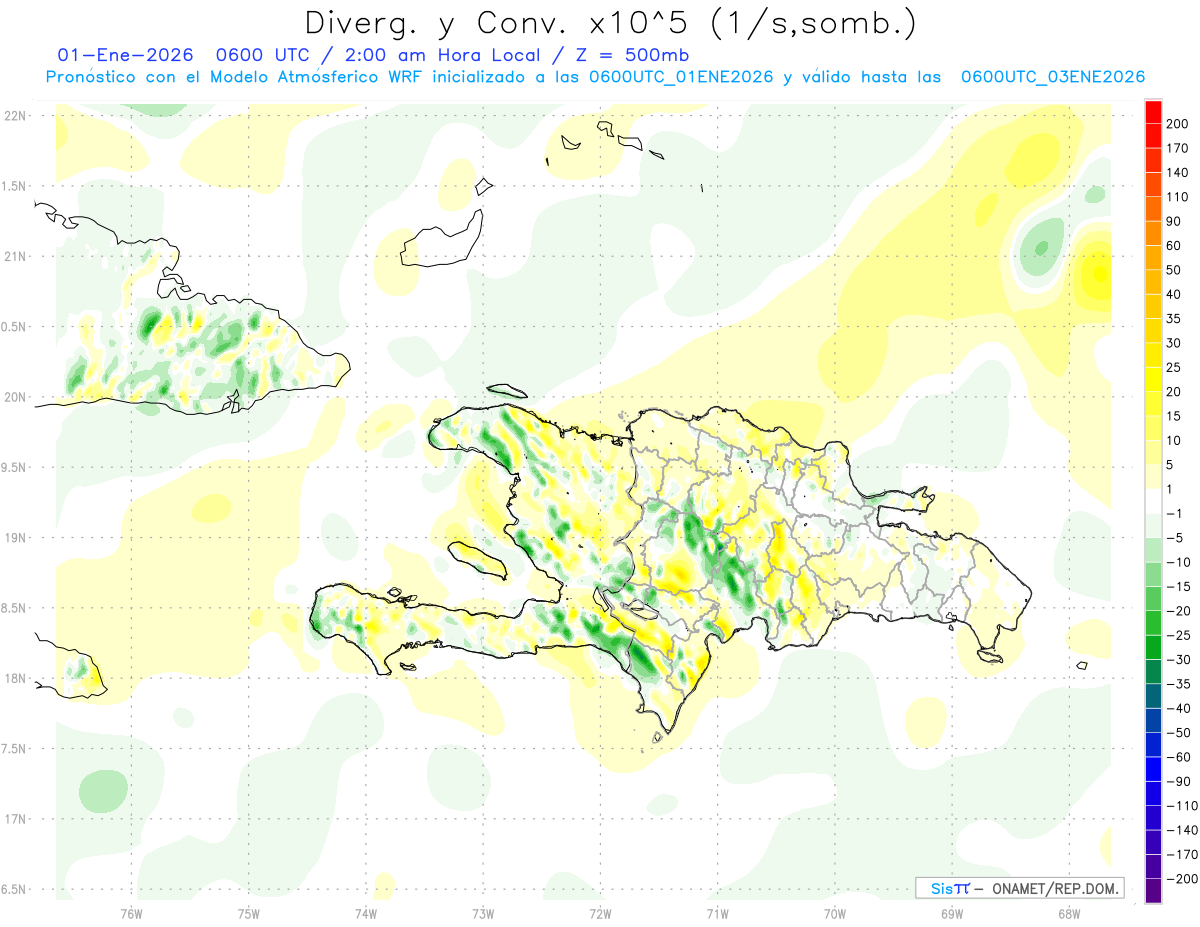
Task: Click latitude label '18N'
Action: pyautogui.click(x=15, y=678)
